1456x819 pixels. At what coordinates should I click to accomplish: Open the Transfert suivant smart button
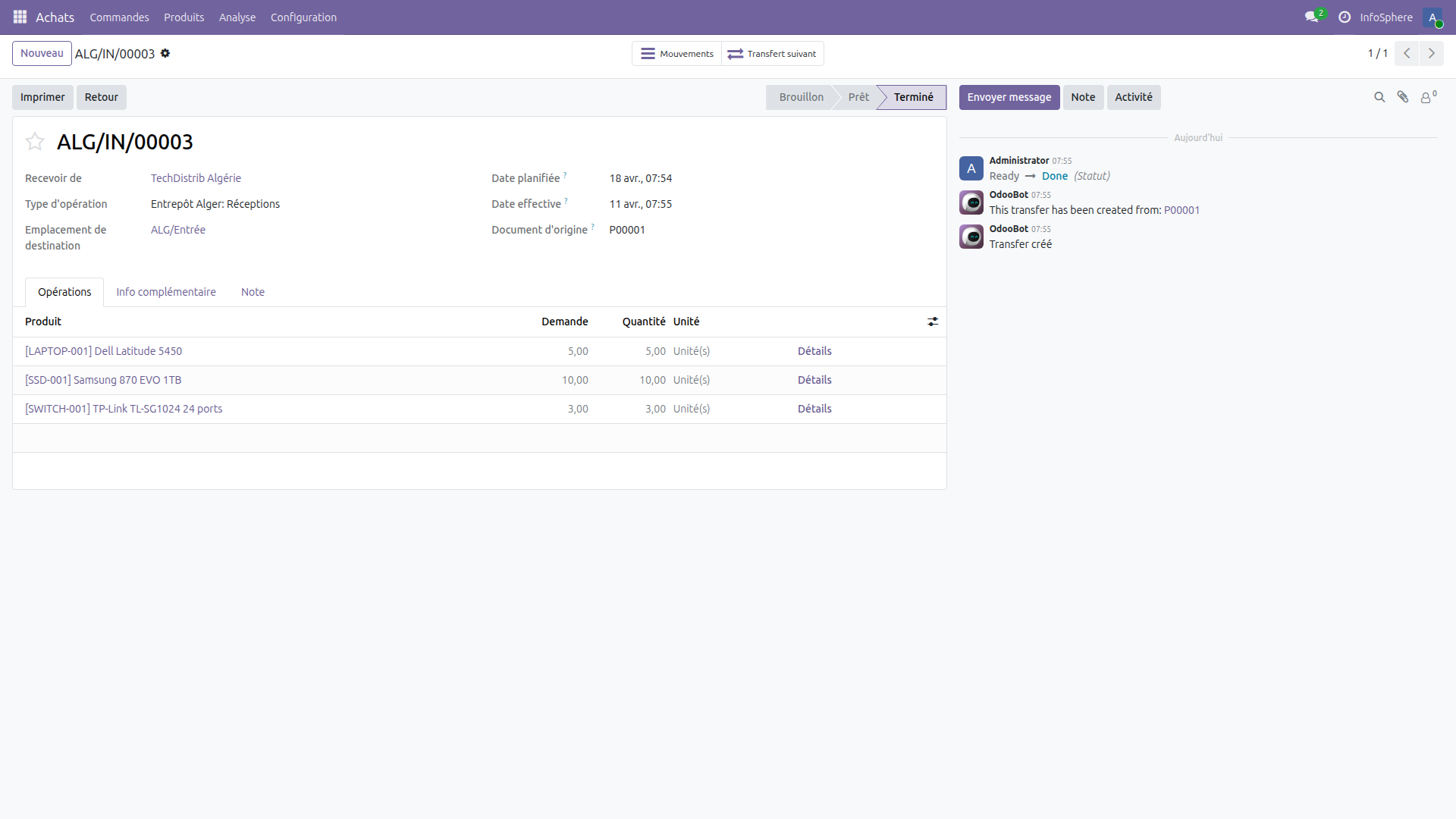(772, 54)
